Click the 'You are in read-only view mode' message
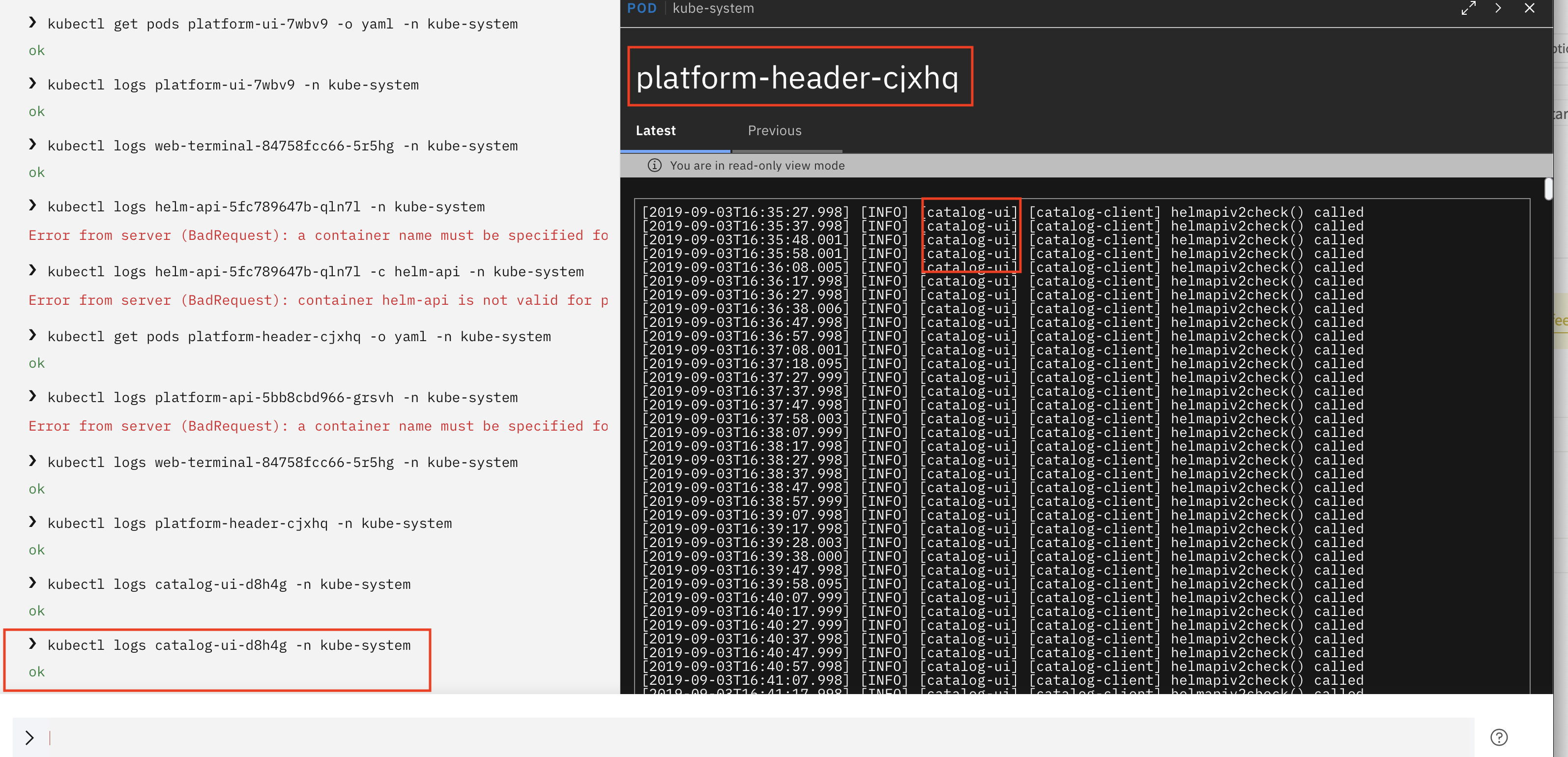Image resolution: width=1568 pixels, height=757 pixels. 757,166
